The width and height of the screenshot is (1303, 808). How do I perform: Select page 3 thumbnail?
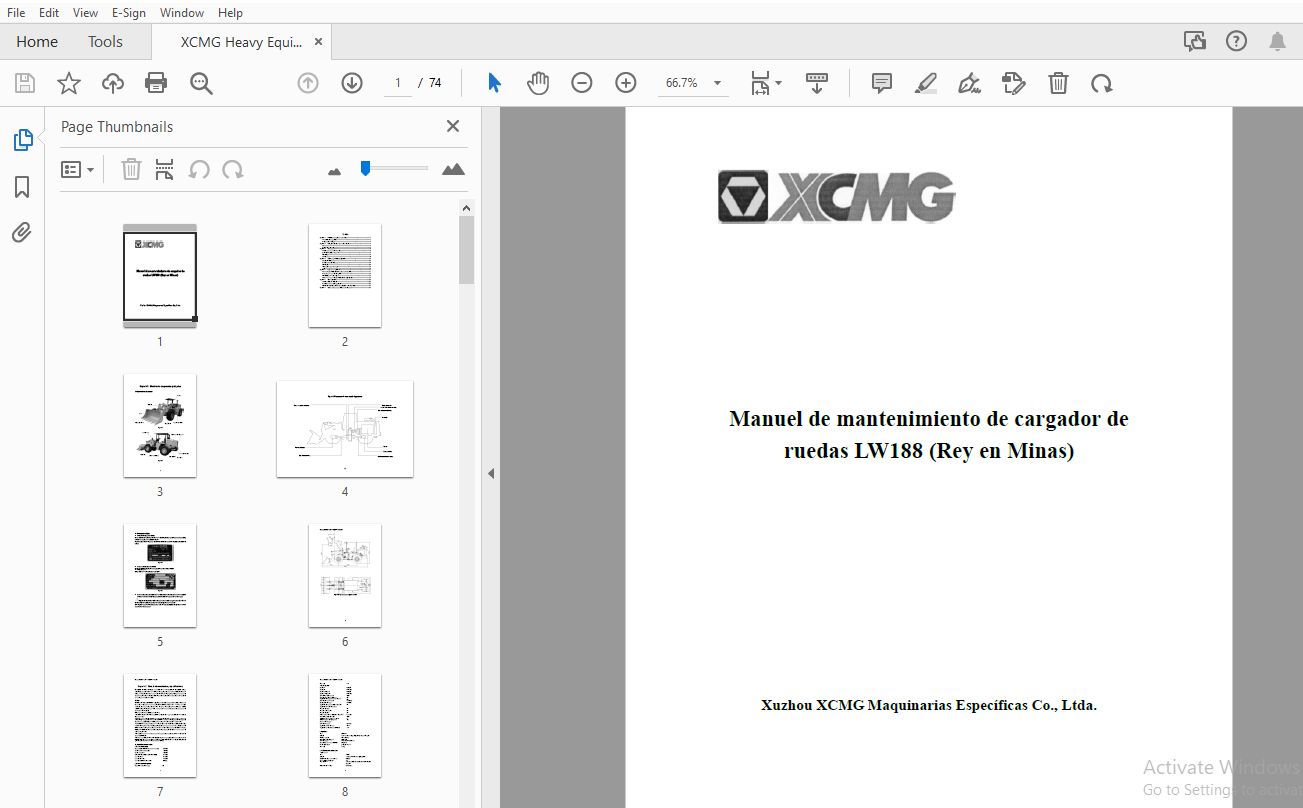pos(160,426)
